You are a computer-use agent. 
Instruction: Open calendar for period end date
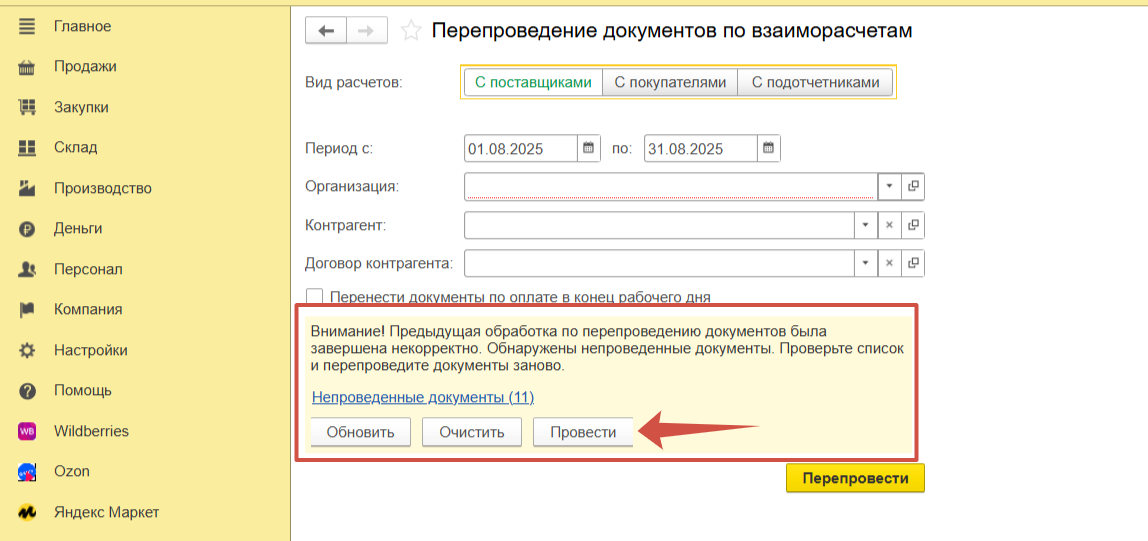click(x=768, y=148)
